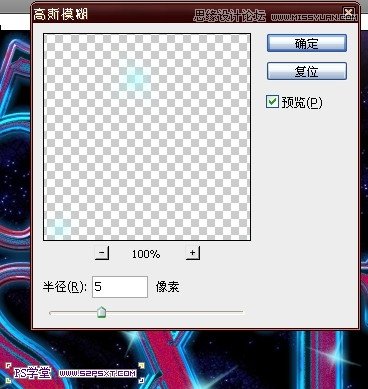Click the radius slider handle
Image resolution: width=368 pixels, height=389 pixels.
tap(101, 312)
